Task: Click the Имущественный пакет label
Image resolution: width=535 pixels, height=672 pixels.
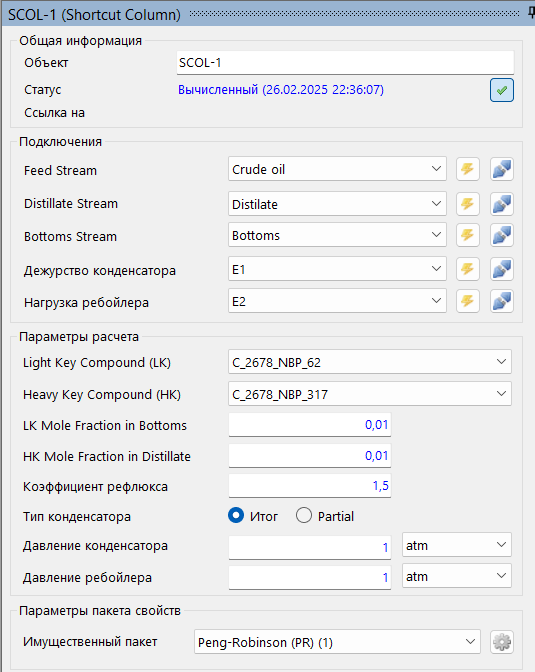Action: point(90,642)
